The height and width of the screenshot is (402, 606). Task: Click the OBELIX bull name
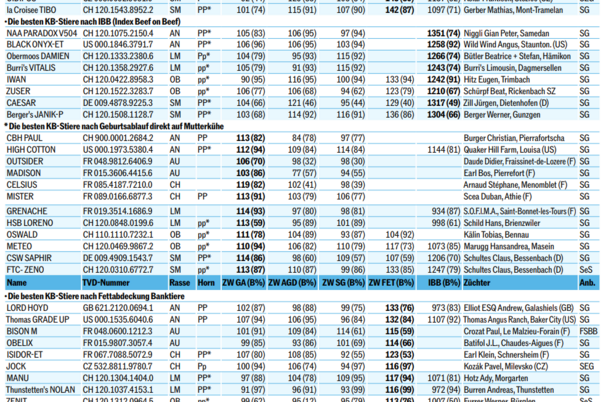point(20,343)
